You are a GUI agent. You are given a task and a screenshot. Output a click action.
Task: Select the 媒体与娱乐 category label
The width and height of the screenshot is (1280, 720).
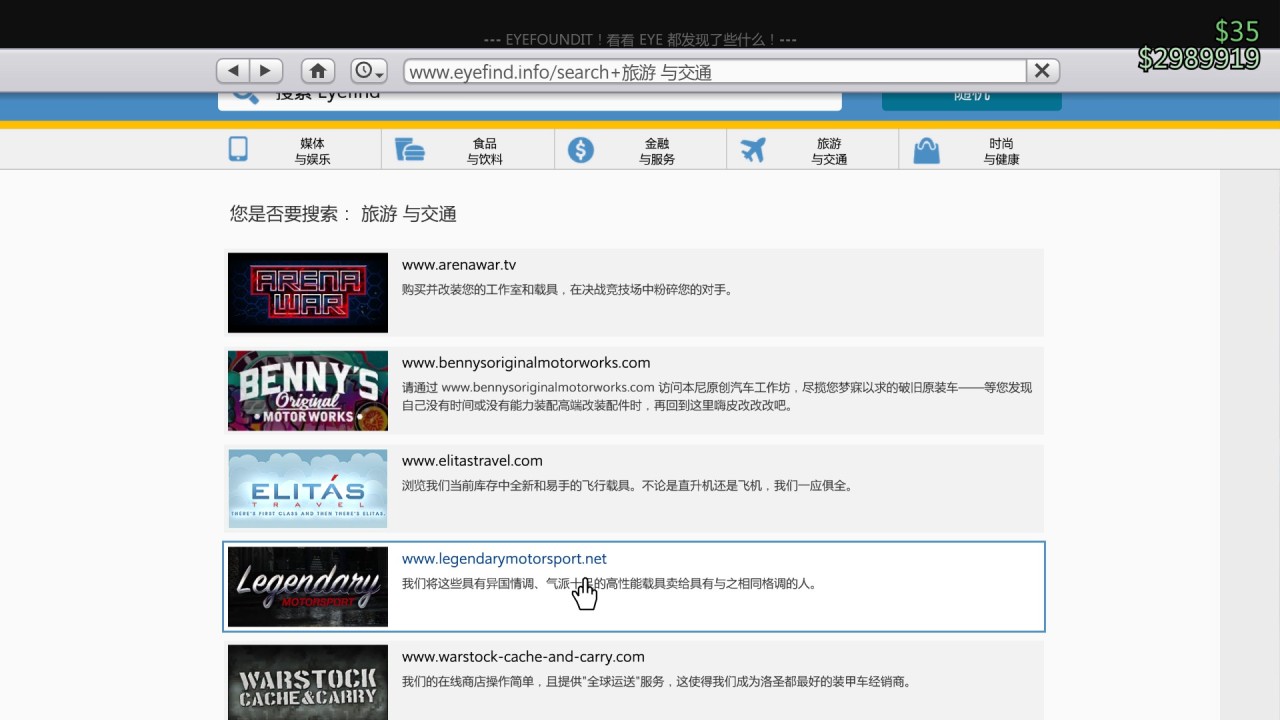(312, 151)
